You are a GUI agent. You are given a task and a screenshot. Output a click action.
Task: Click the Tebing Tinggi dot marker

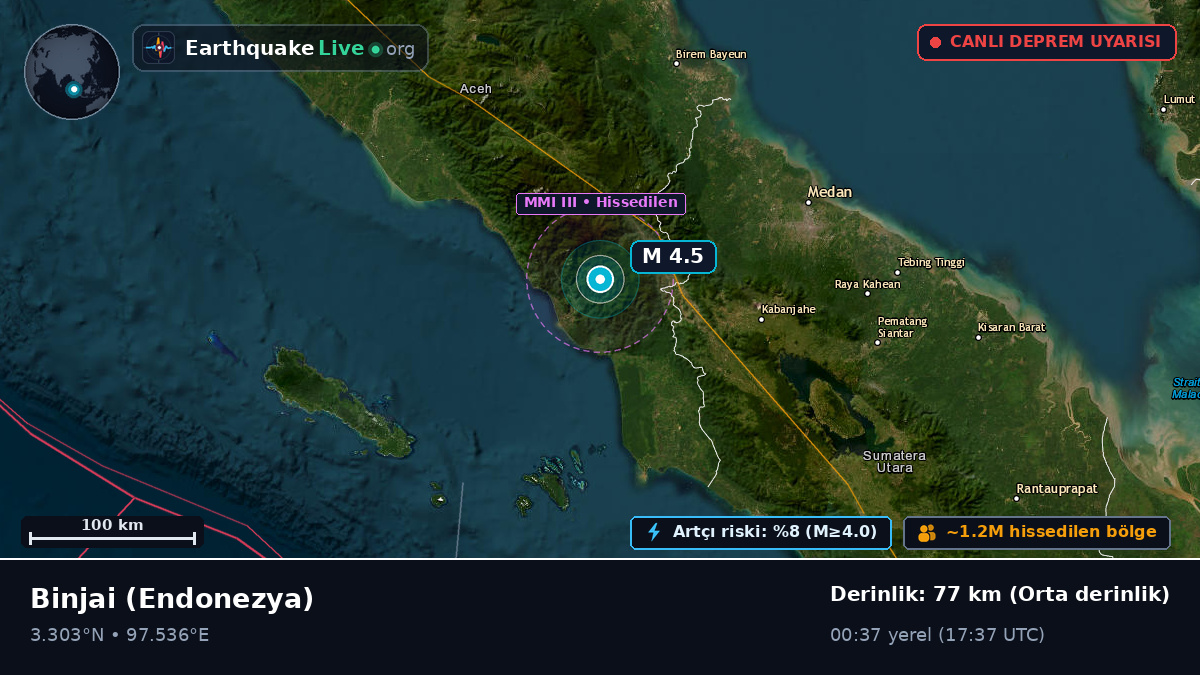[898, 272]
